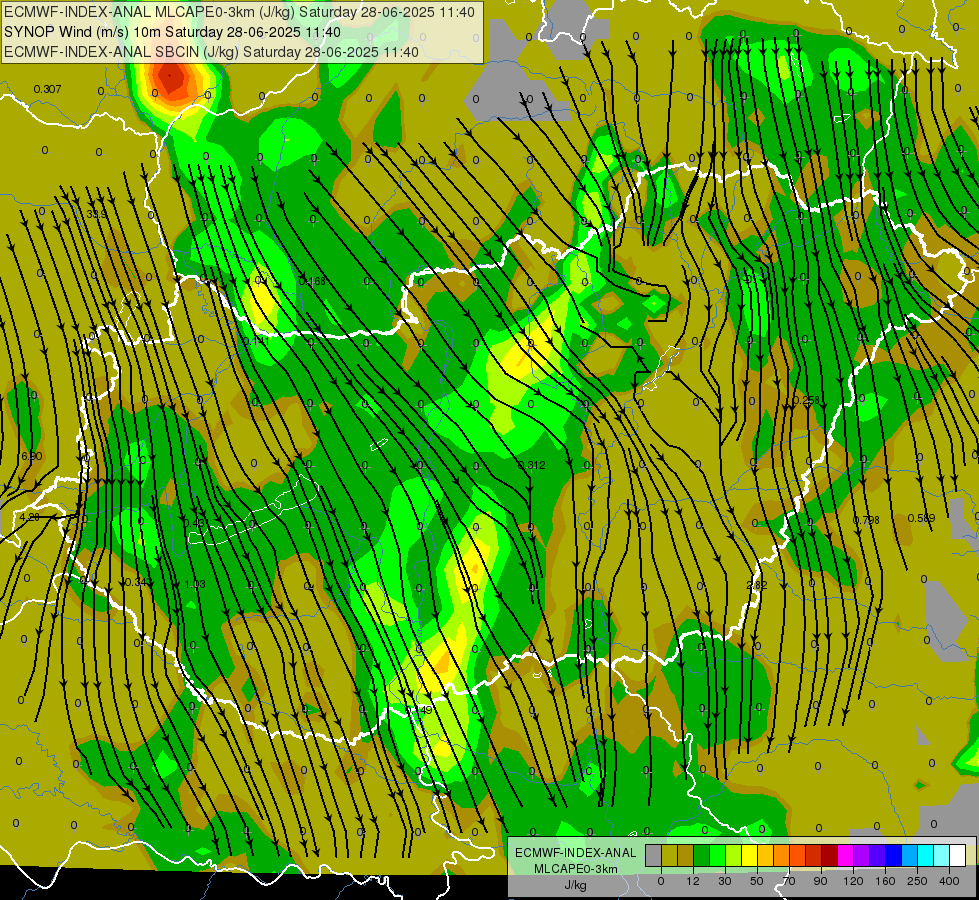Click the legend scale value '50'

click(x=757, y=881)
